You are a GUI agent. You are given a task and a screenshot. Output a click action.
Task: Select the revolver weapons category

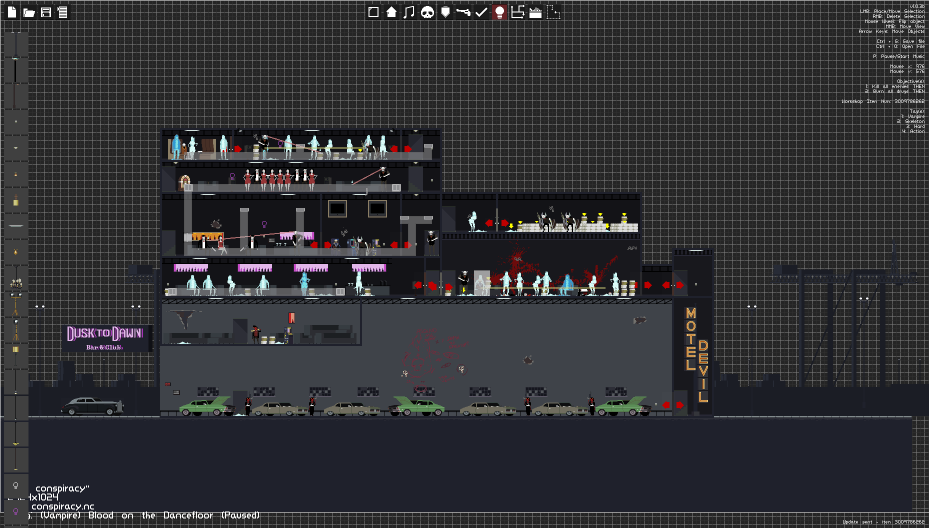pos(463,12)
